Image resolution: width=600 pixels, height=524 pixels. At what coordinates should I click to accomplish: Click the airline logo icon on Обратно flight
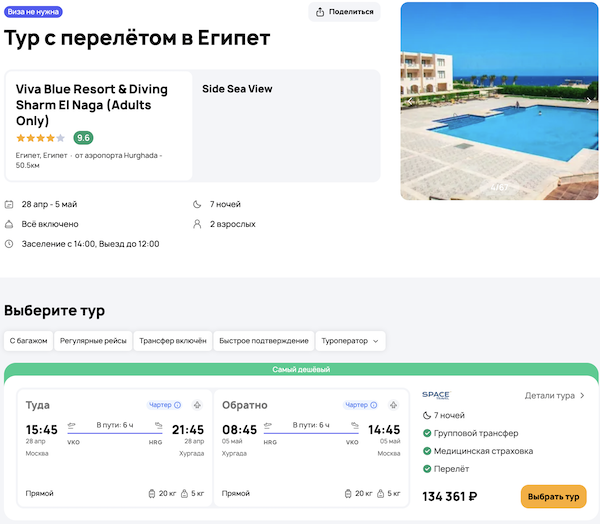tap(392, 405)
